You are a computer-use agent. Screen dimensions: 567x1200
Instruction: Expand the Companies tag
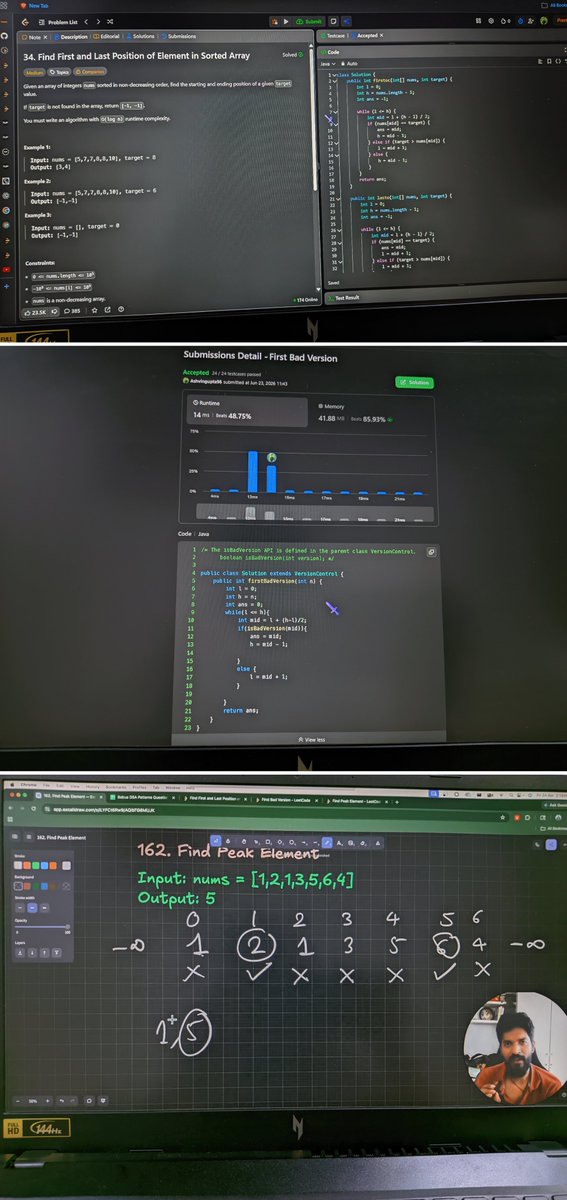click(x=91, y=72)
